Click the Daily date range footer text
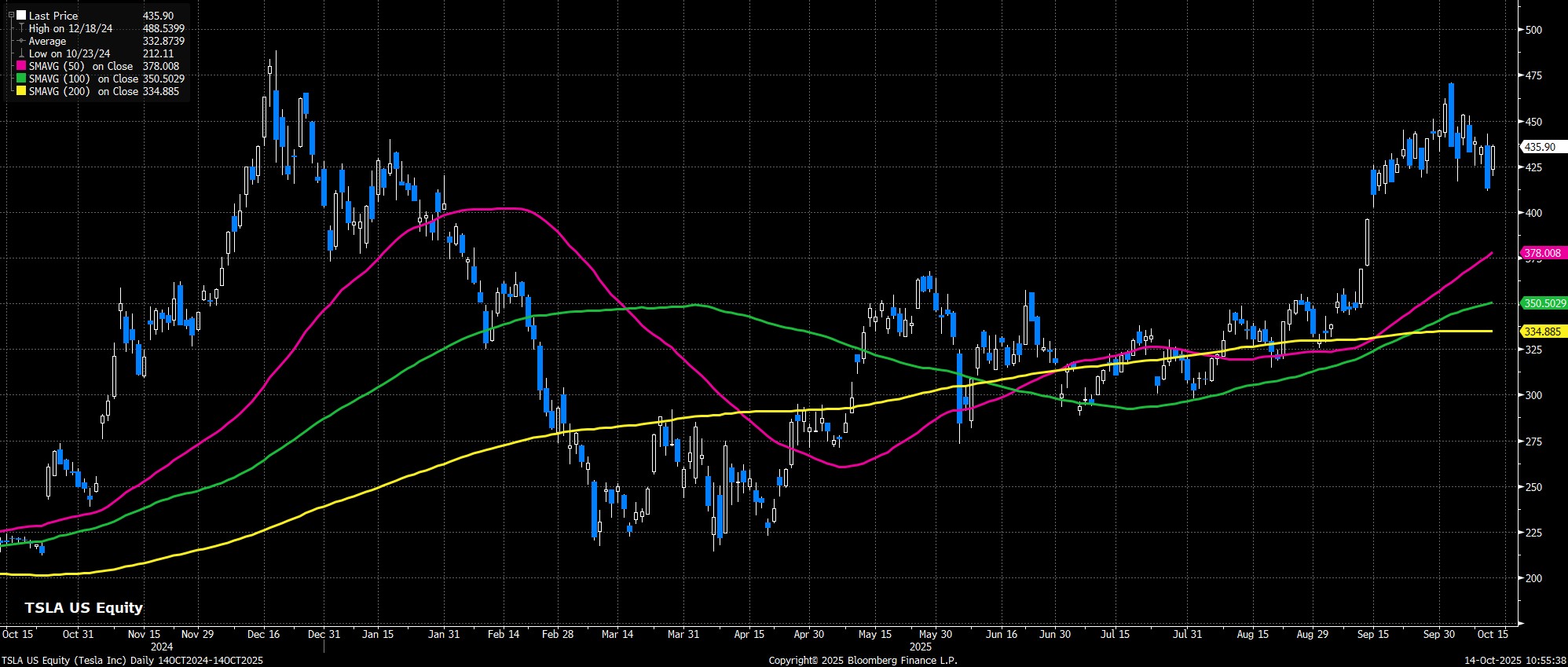This screenshot has height=667, width=1568. point(132,661)
